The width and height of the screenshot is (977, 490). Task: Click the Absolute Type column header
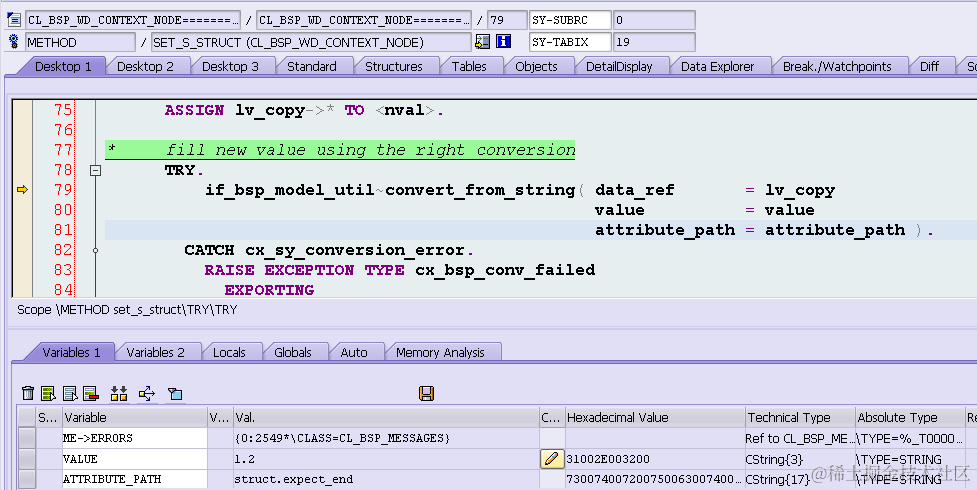tap(910, 417)
